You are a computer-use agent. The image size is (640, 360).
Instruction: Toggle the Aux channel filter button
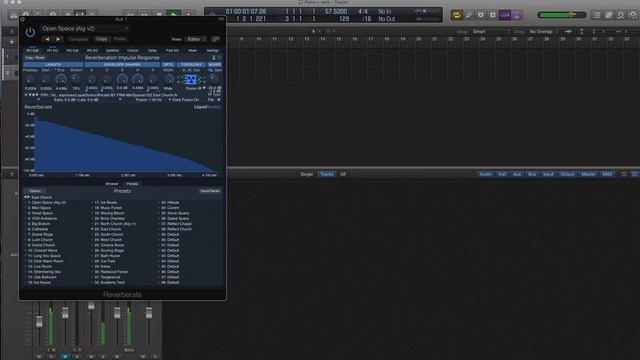(x=517, y=174)
